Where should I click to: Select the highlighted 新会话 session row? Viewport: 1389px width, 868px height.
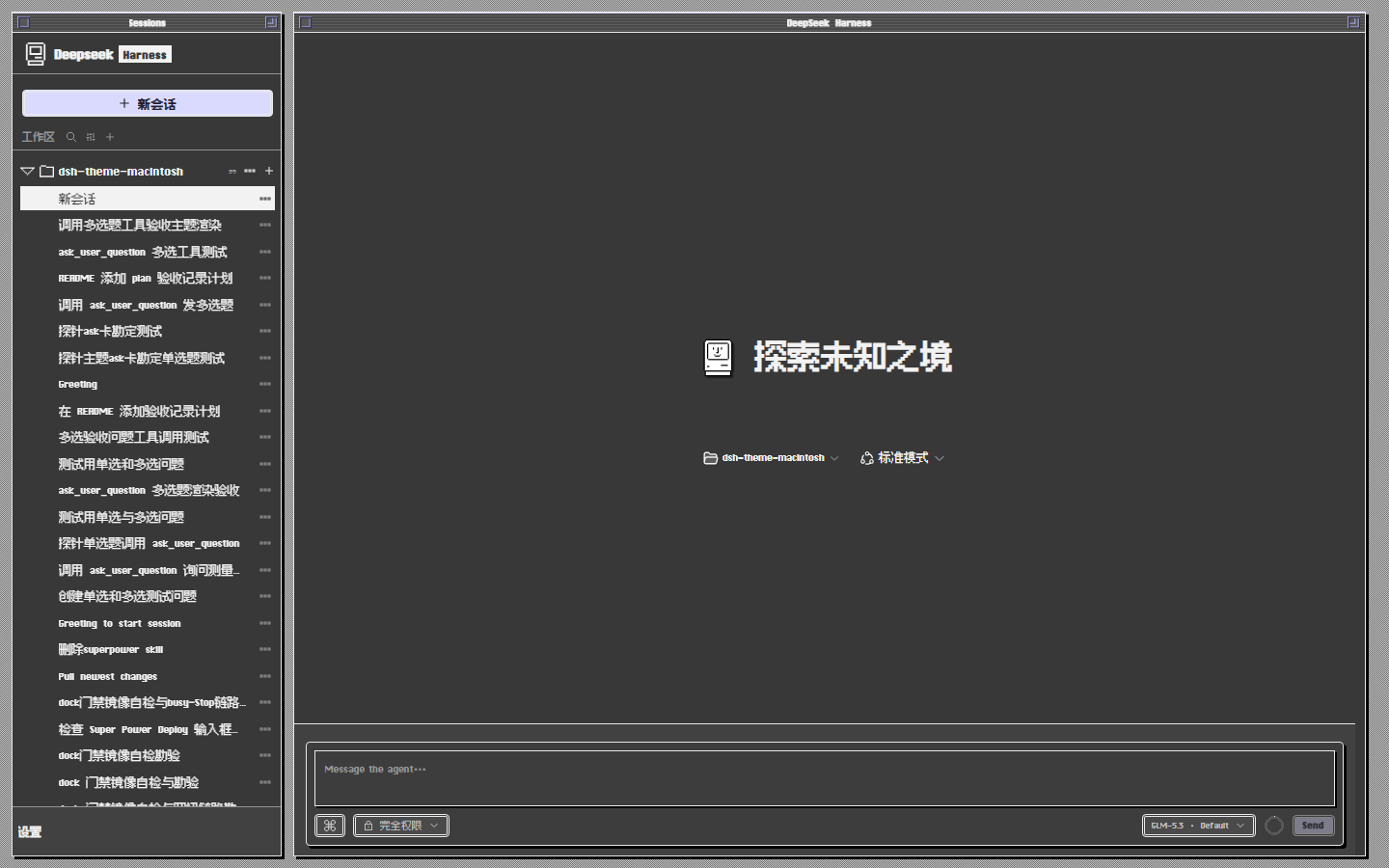pyautogui.click(x=148, y=199)
